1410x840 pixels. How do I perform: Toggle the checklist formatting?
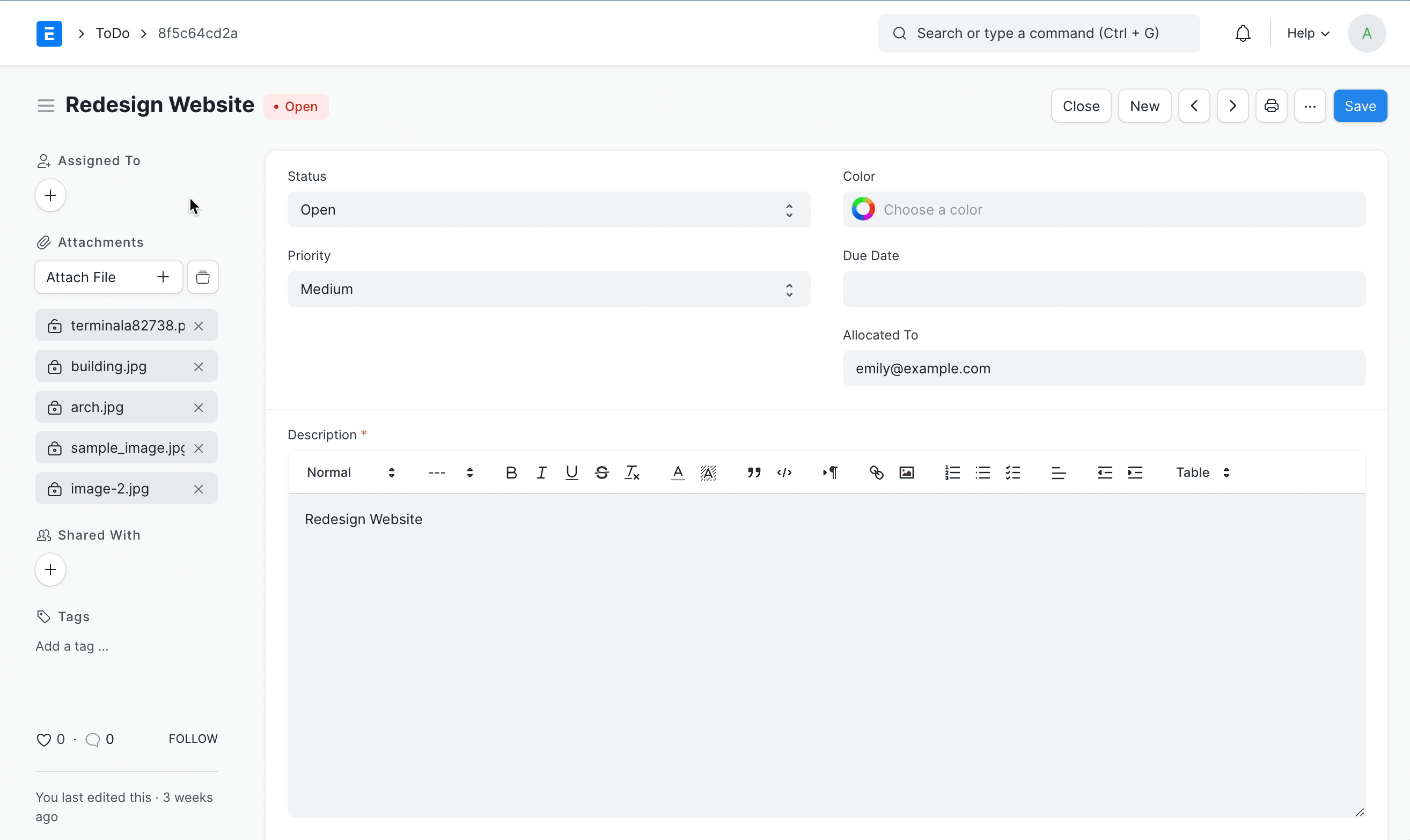coord(1012,473)
